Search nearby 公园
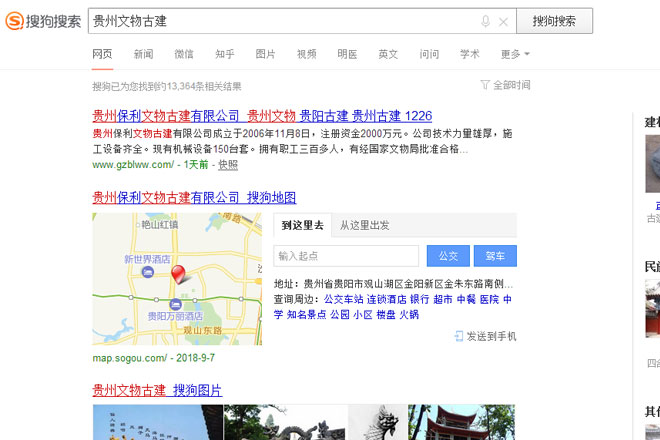The image size is (660, 440). pyautogui.click(x=340, y=315)
